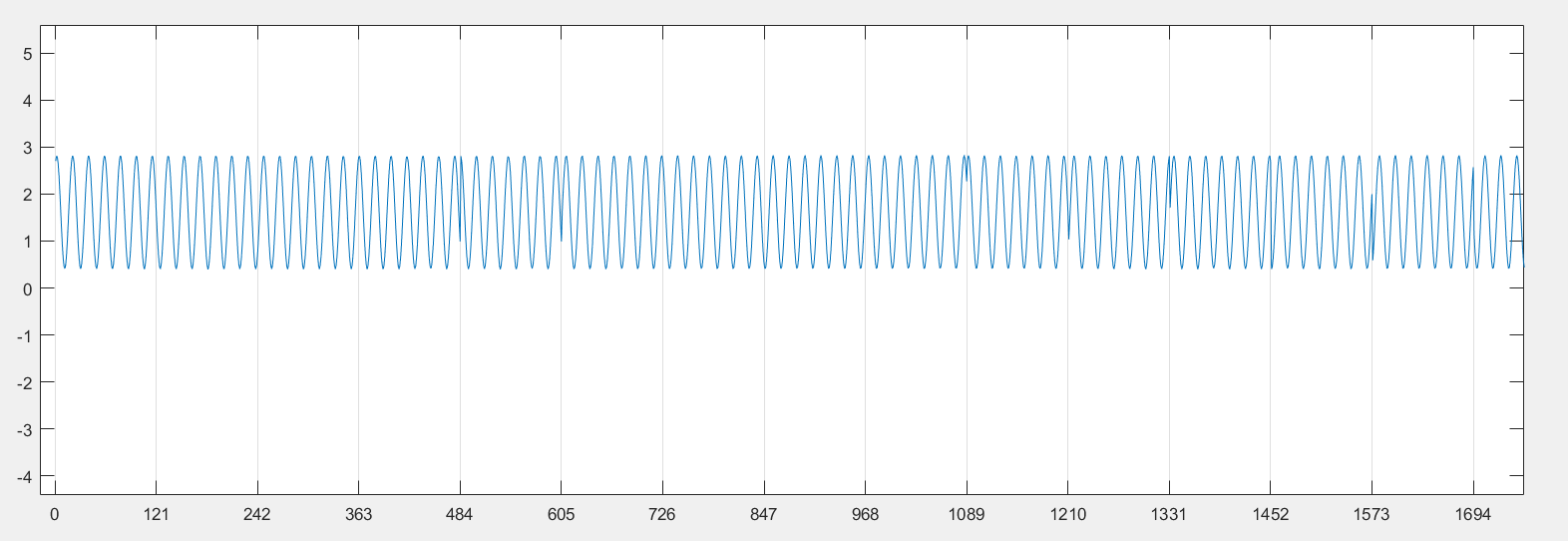Click the x-axis tick label 1210
The image size is (1568, 541).
(x=1067, y=515)
